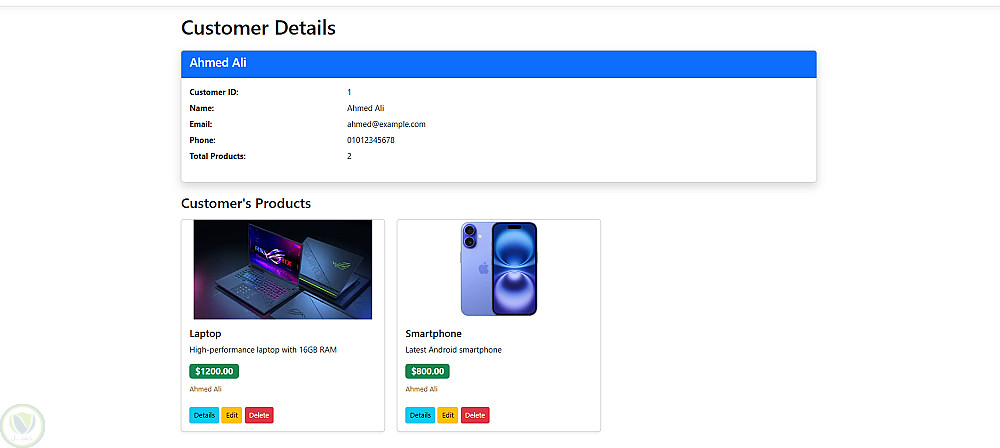Click the $1200.00 price badge

point(214,371)
